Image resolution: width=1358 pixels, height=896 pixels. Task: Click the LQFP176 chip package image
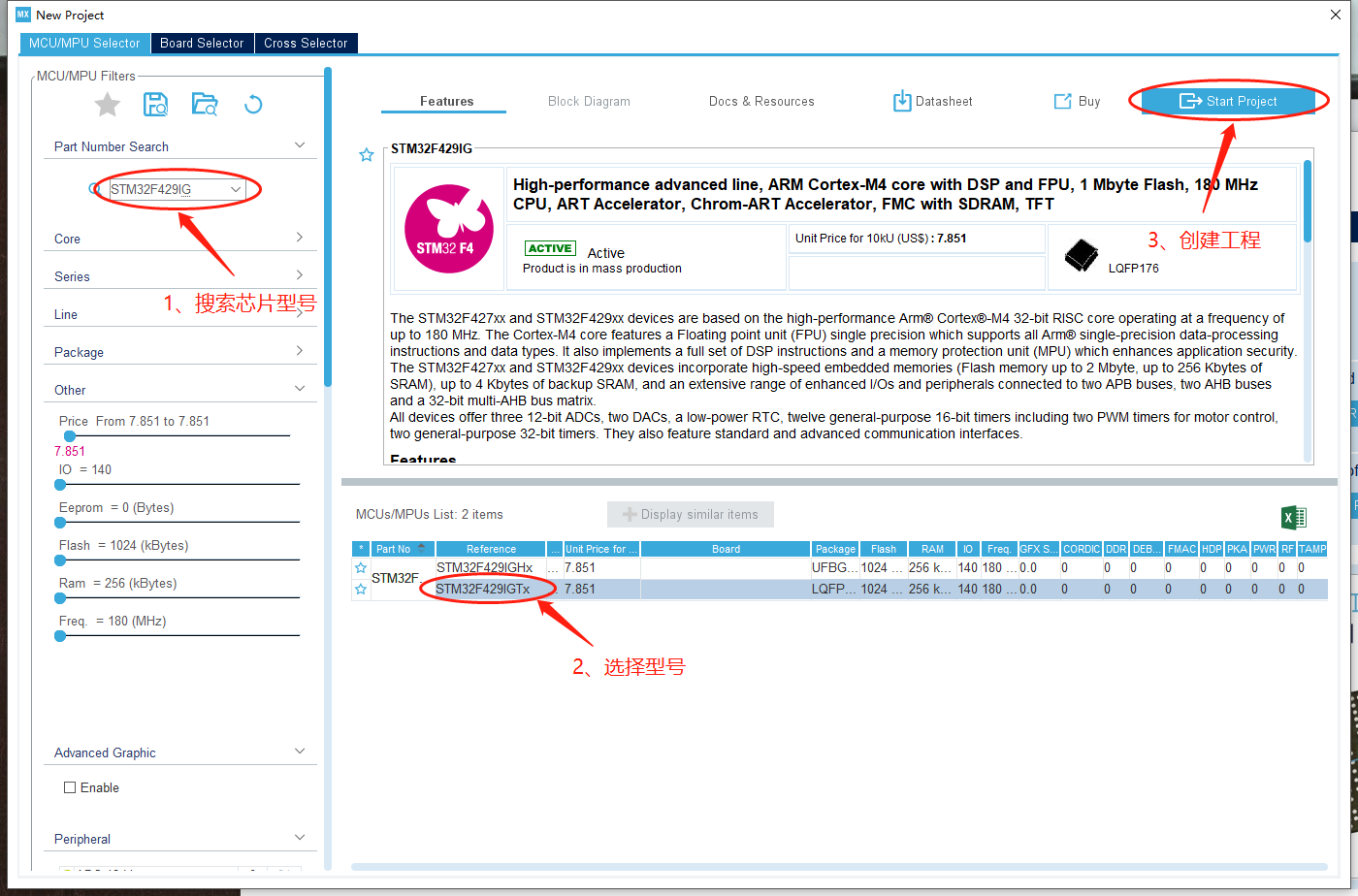click(1082, 255)
